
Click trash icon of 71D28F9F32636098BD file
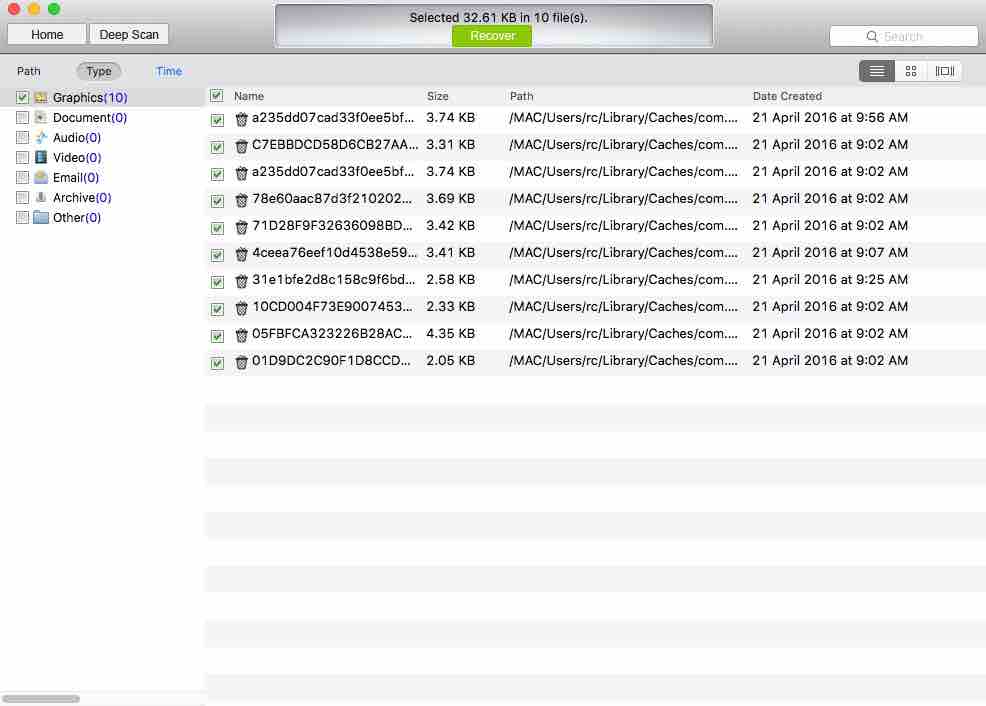point(241,227)
